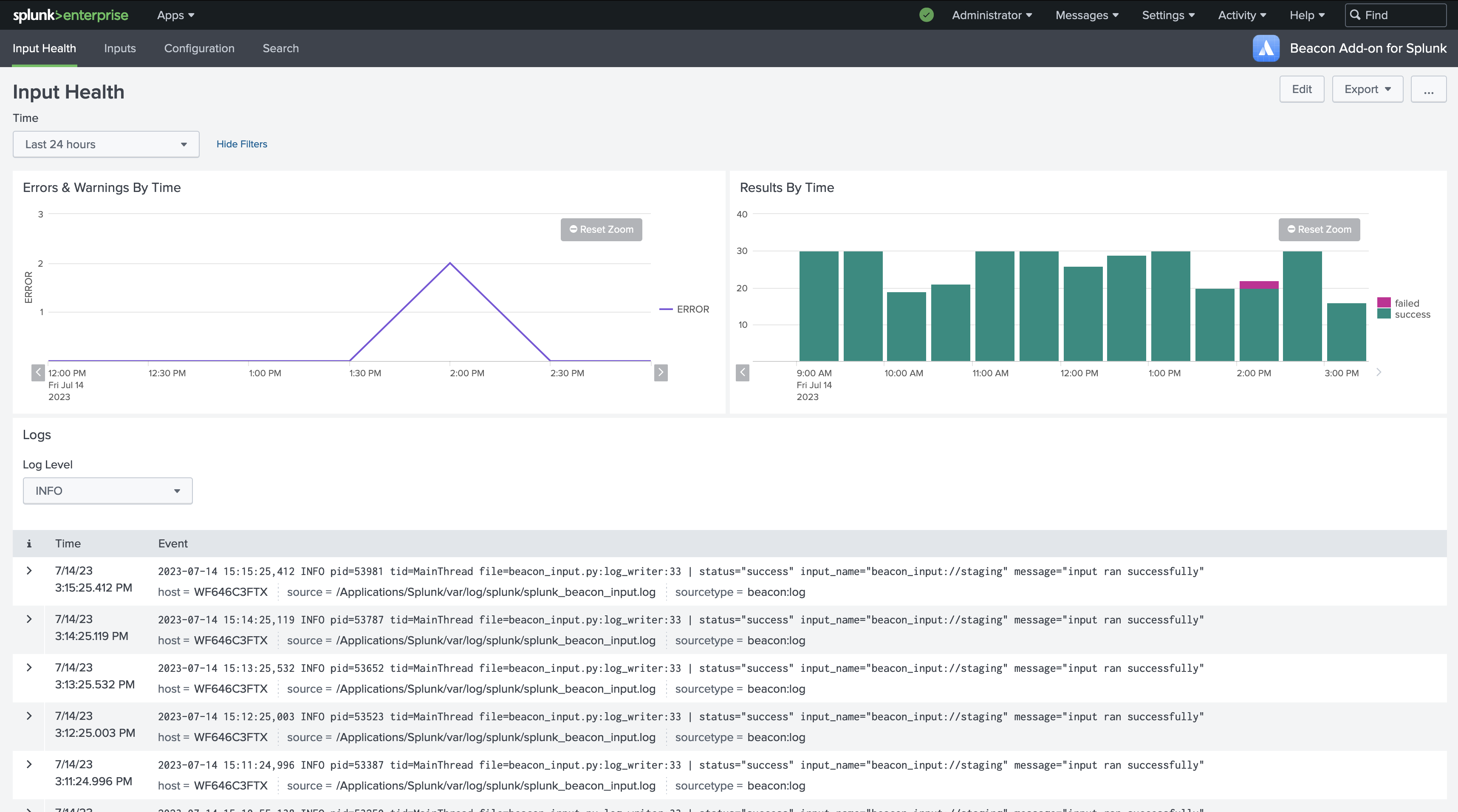Click into the Find input field

click(1396, 15)
